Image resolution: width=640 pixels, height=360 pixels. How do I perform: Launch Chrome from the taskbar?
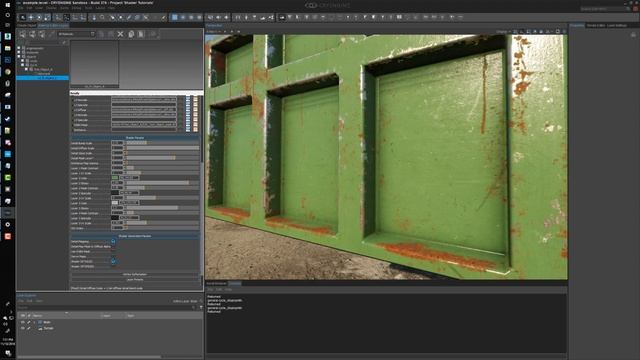[x=7, y=72]
